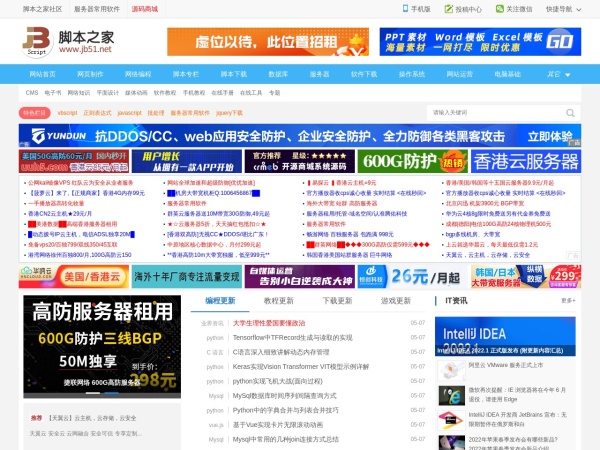The height and width of the screenshot is (450, 600).
Task: Open the YUNDUN anti-DDoS banner ad
Action: (300, 136)
